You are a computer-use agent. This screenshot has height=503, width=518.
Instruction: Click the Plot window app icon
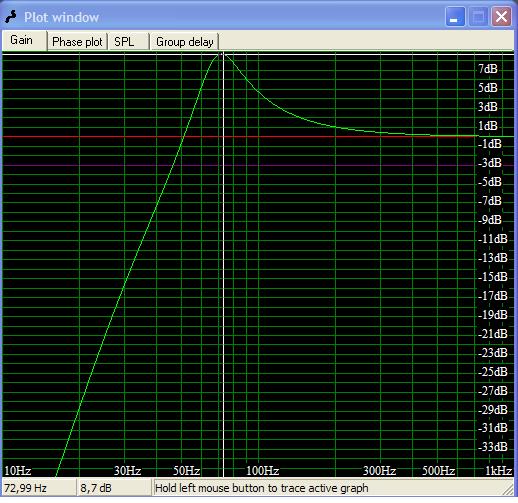pyautogui.click(x=11, y=17)
